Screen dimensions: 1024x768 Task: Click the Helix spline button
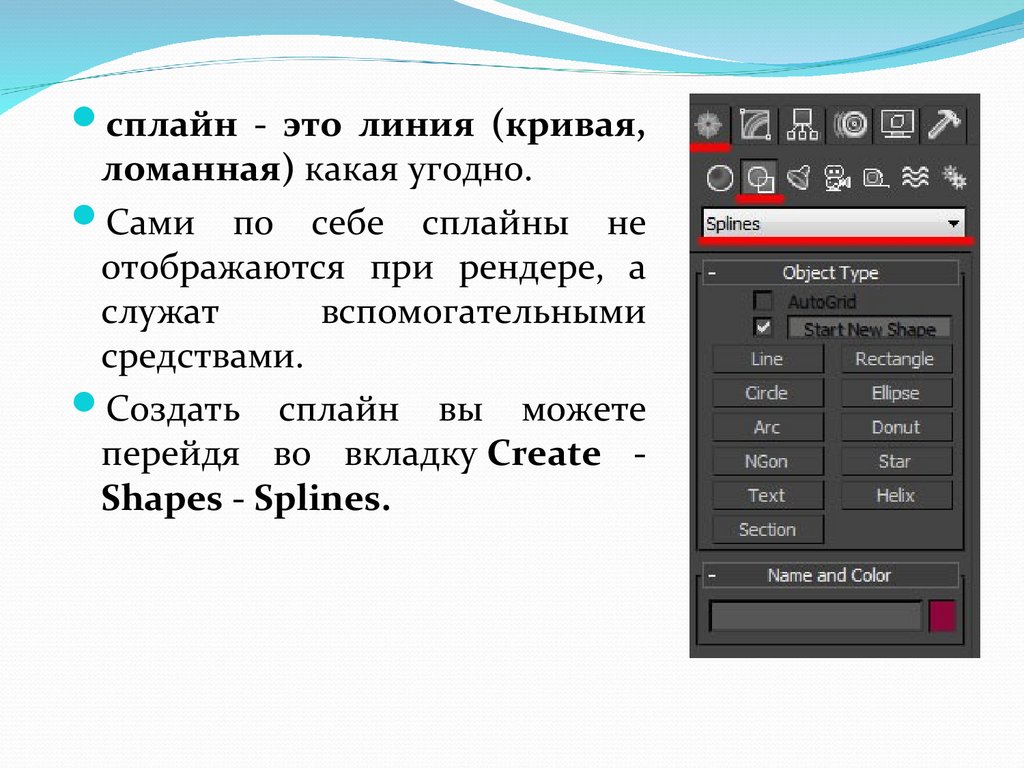(895, 495)
